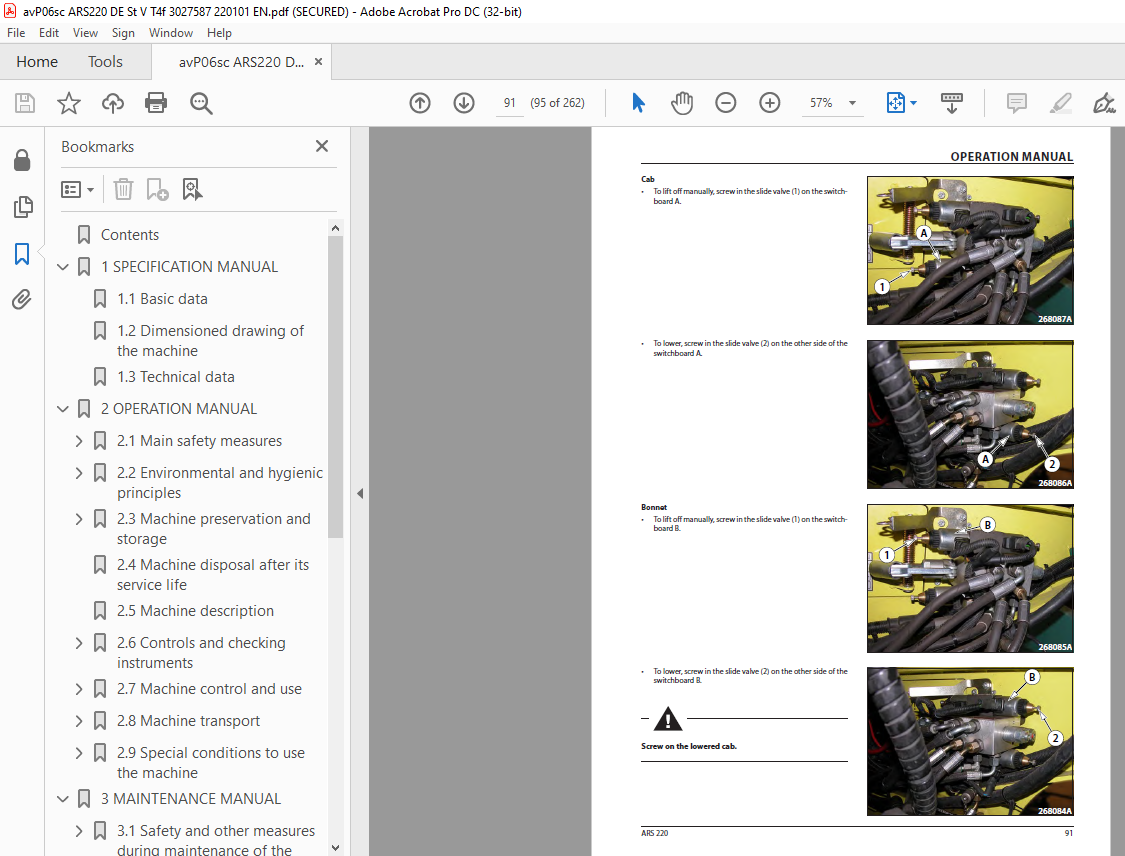Close the Bookmarks panel
Screen dimensions: 1125x856
point(322,146)
